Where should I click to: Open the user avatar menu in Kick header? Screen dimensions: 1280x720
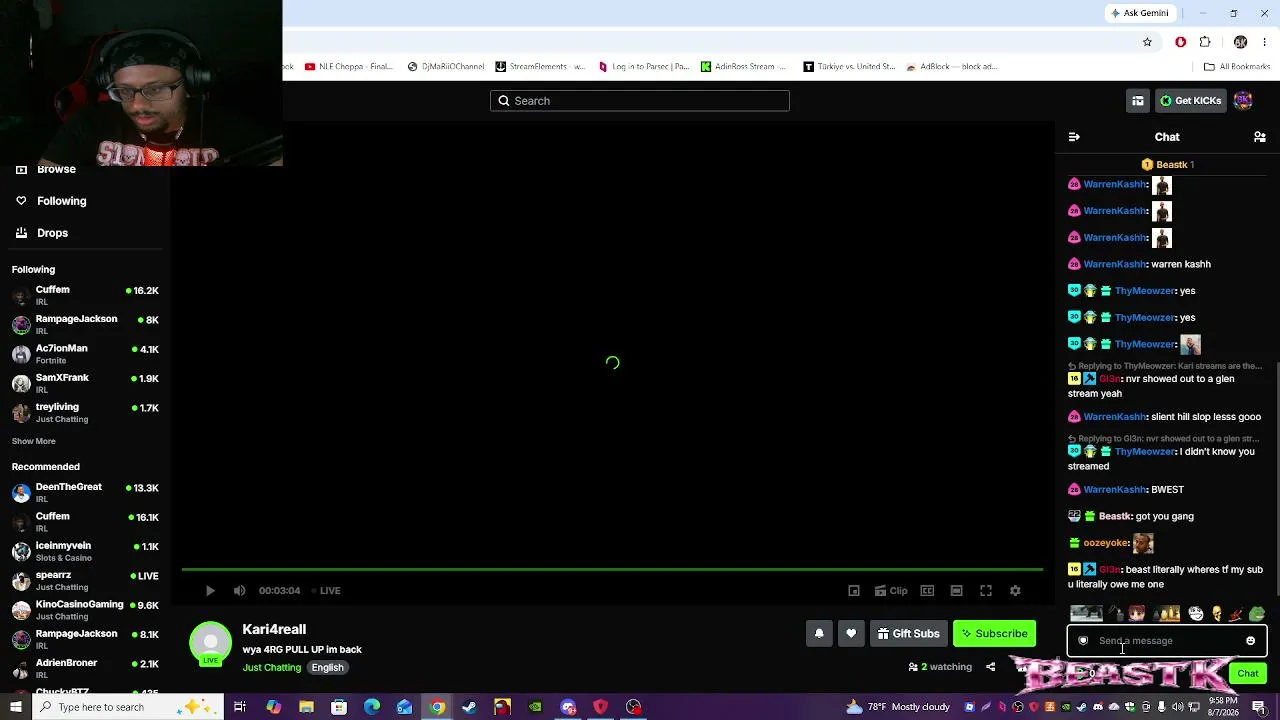tap(1243, 101)
